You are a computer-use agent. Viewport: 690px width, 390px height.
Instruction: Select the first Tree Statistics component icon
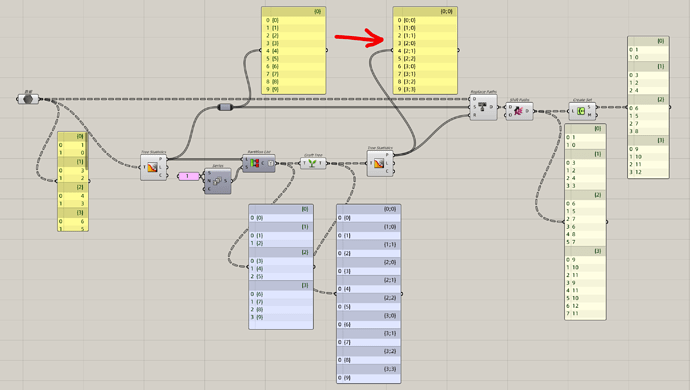153,167
